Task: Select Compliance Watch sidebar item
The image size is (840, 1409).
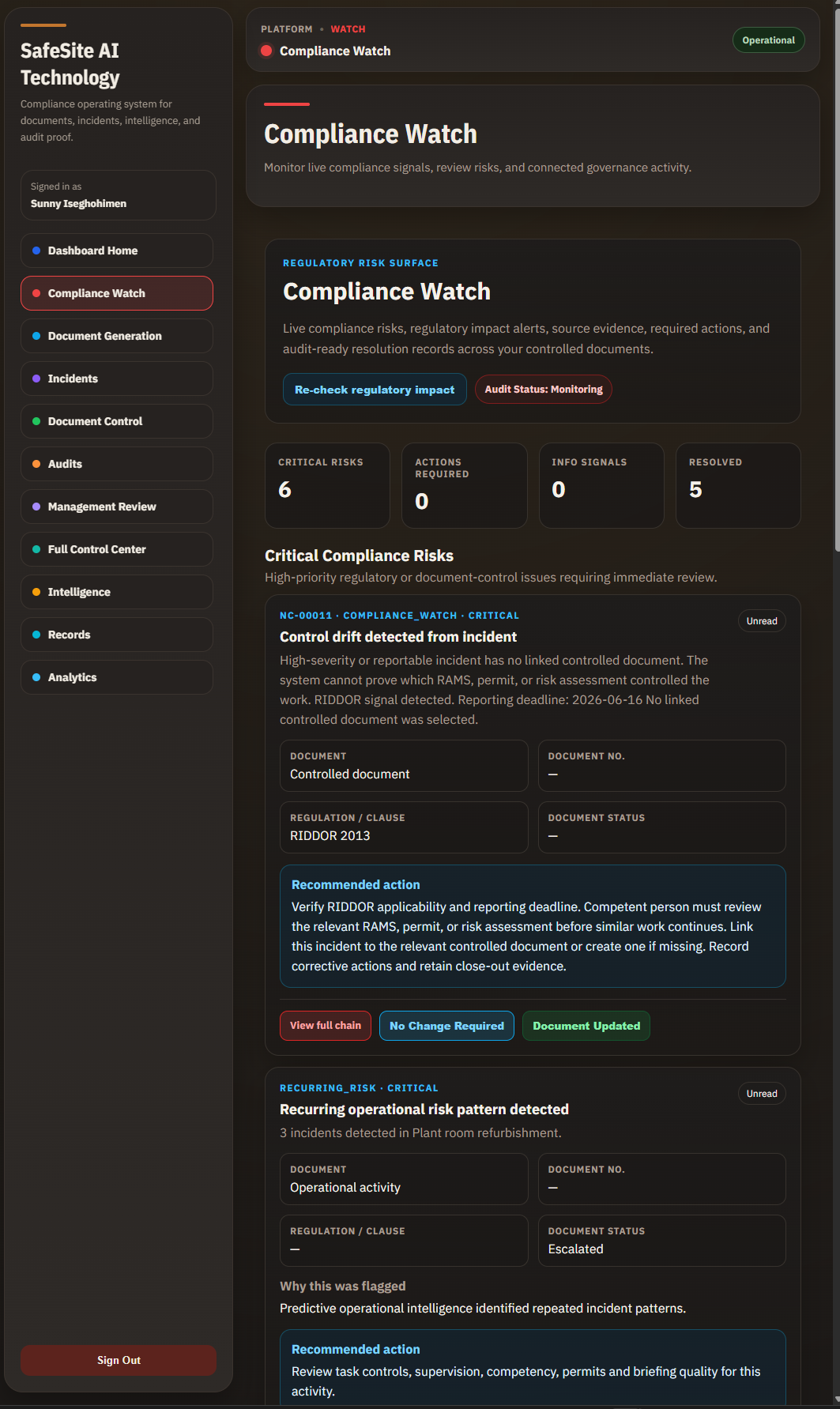Action: [117, 293]
